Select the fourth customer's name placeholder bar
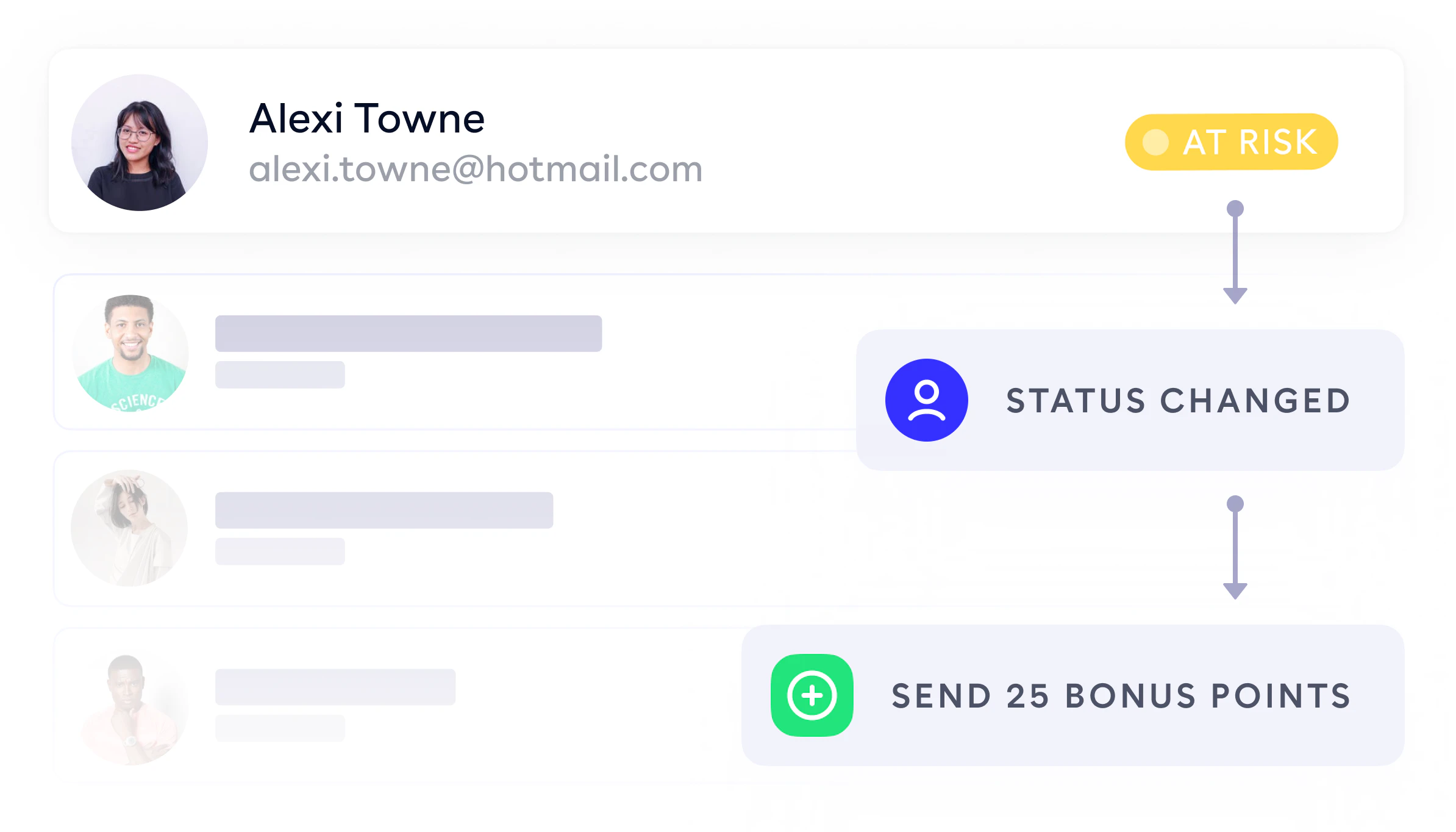The height and width of the screenshot is (832, 1456). pyautogui.click(x=335, y=687)
